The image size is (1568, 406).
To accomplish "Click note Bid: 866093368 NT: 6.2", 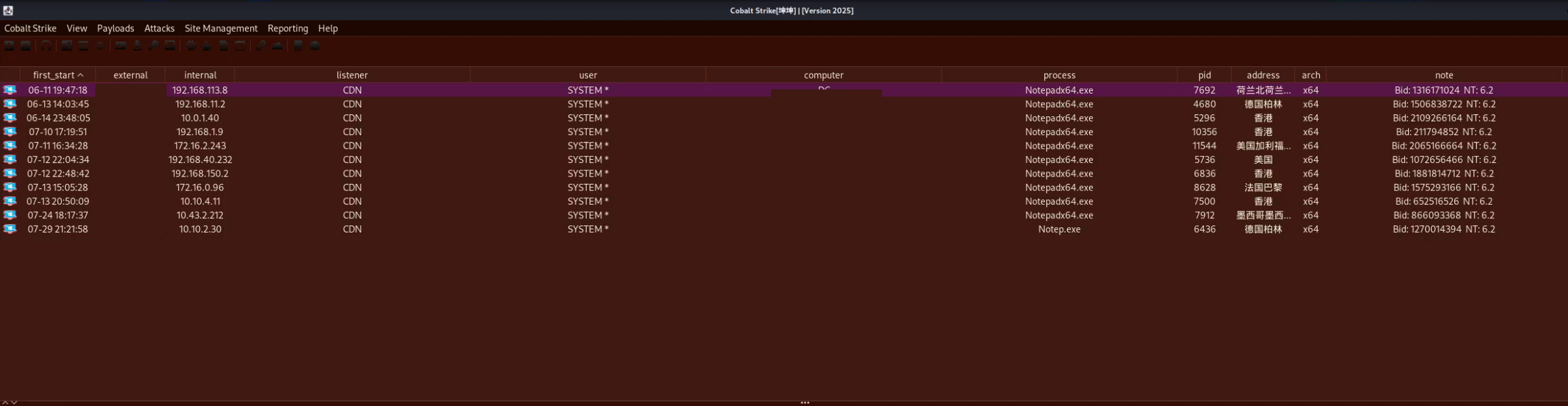I will (1444, 215).
